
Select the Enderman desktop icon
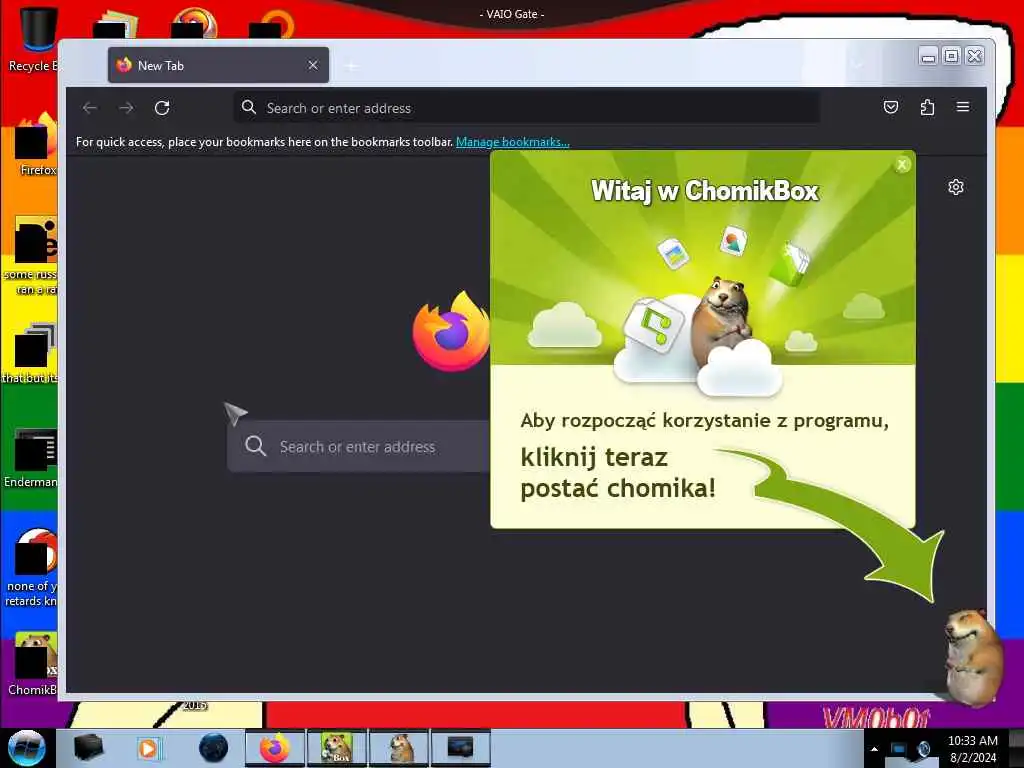(x=31, y=457)
